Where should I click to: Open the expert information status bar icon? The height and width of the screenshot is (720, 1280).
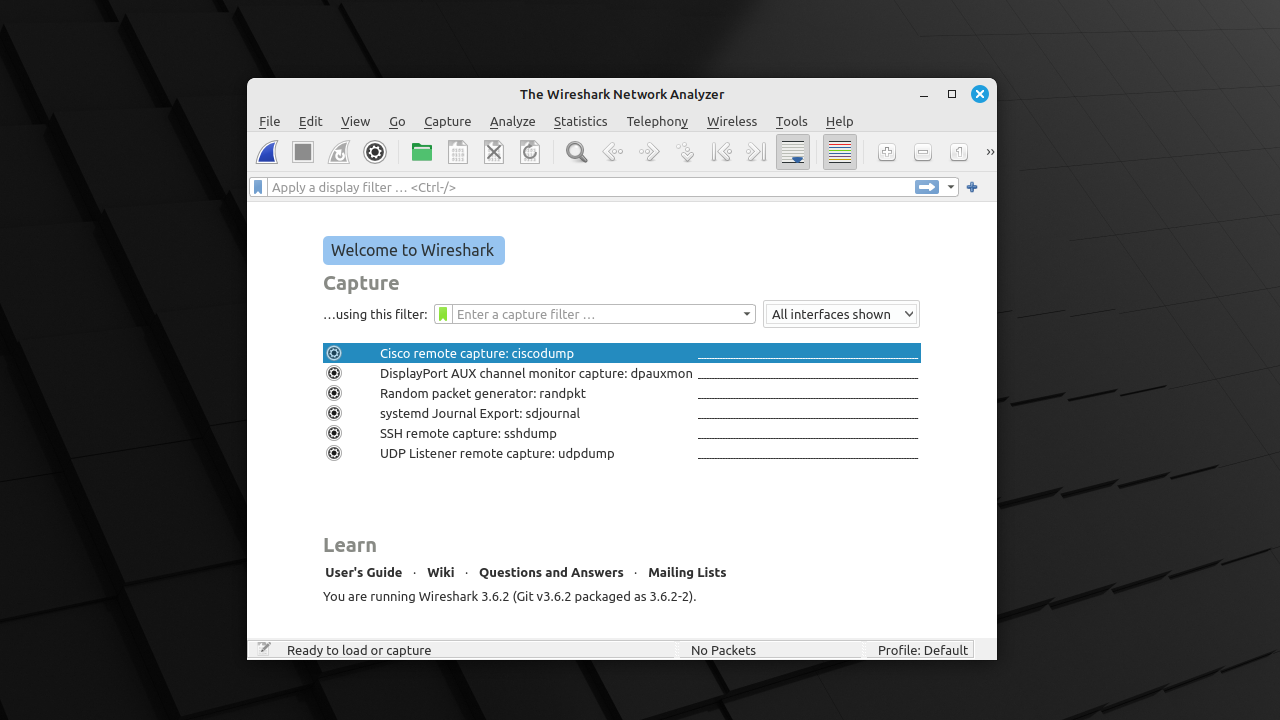point(264,649)
